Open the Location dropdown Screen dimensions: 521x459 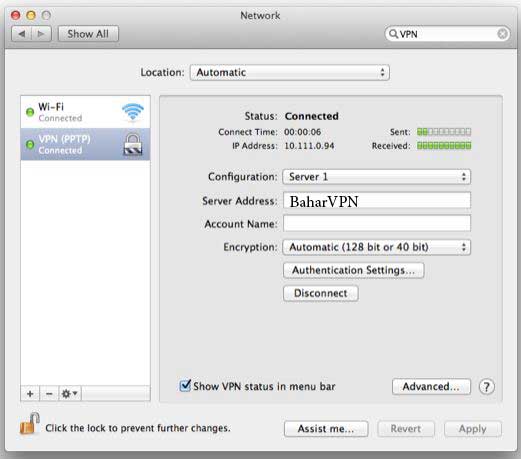click(290, 72)
